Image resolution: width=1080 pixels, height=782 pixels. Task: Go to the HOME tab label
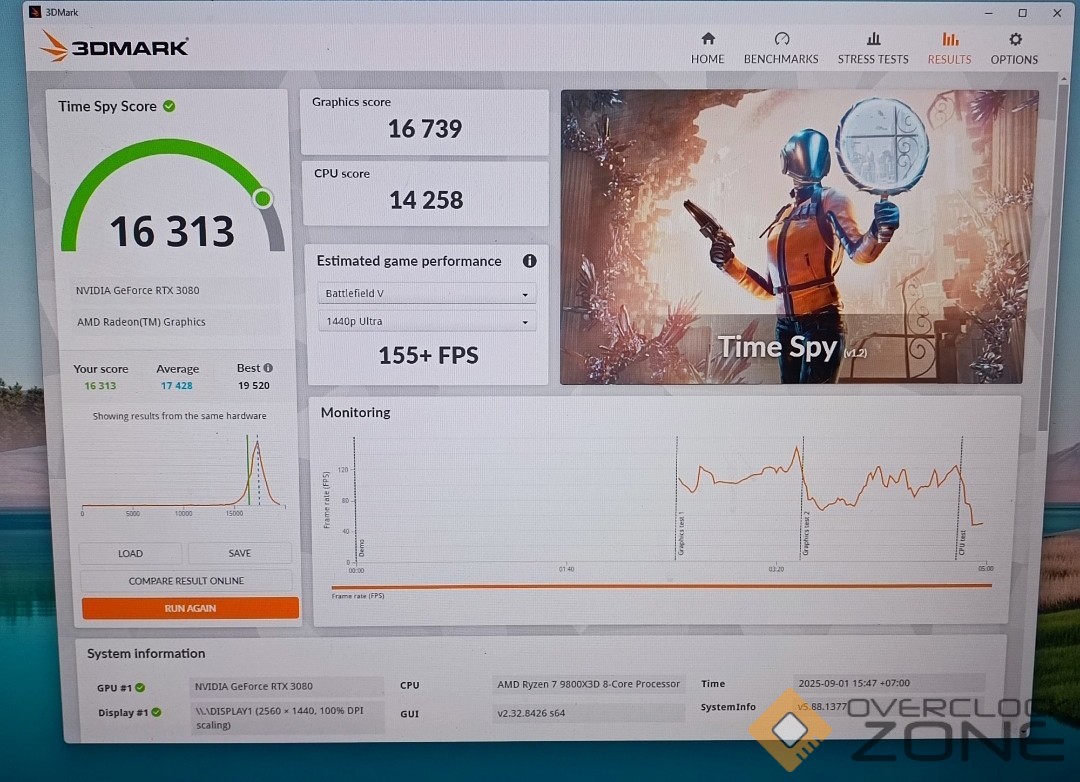click(x=707, y=59)
